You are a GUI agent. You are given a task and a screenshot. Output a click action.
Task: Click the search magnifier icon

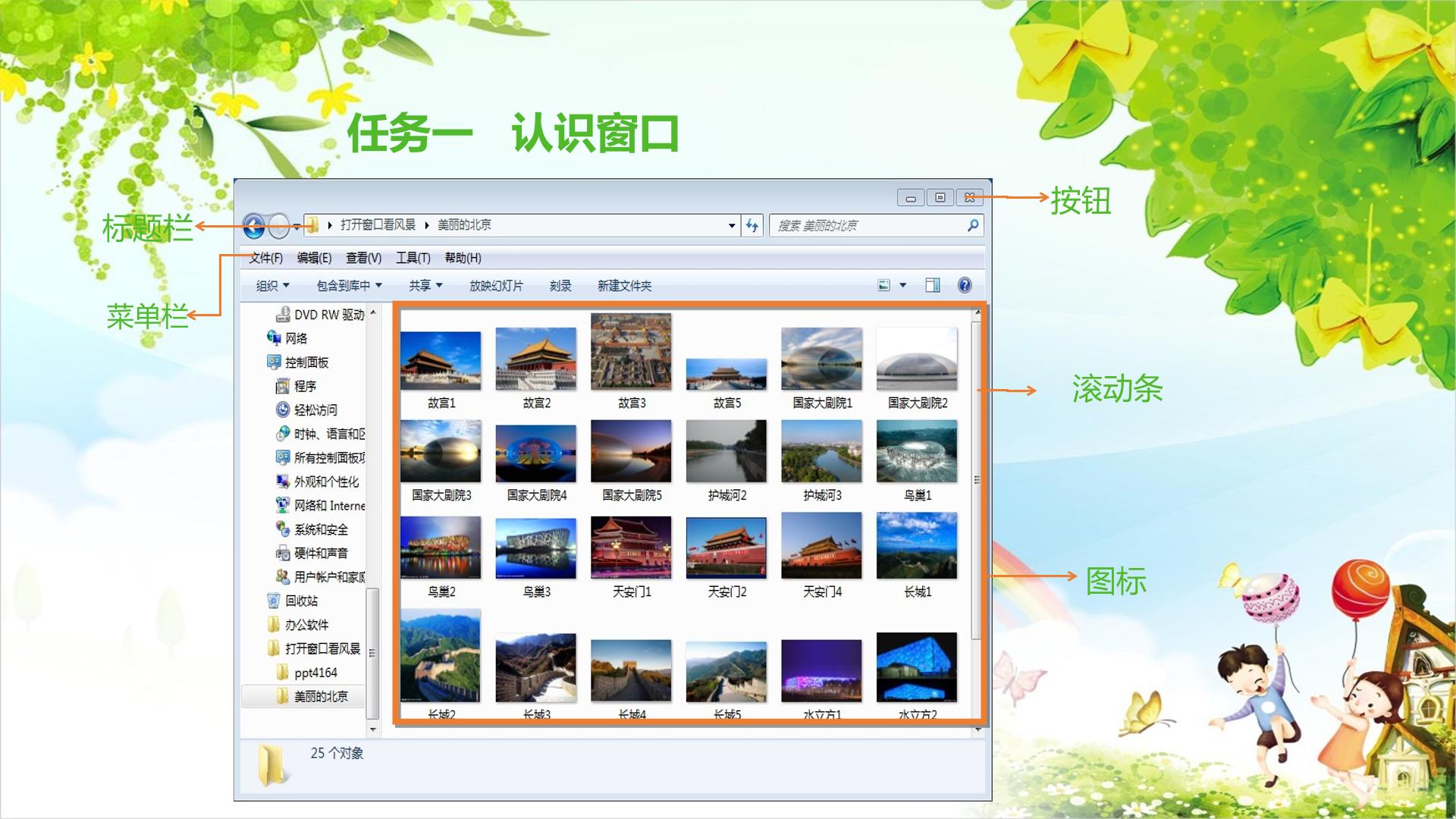click(973, 225)
